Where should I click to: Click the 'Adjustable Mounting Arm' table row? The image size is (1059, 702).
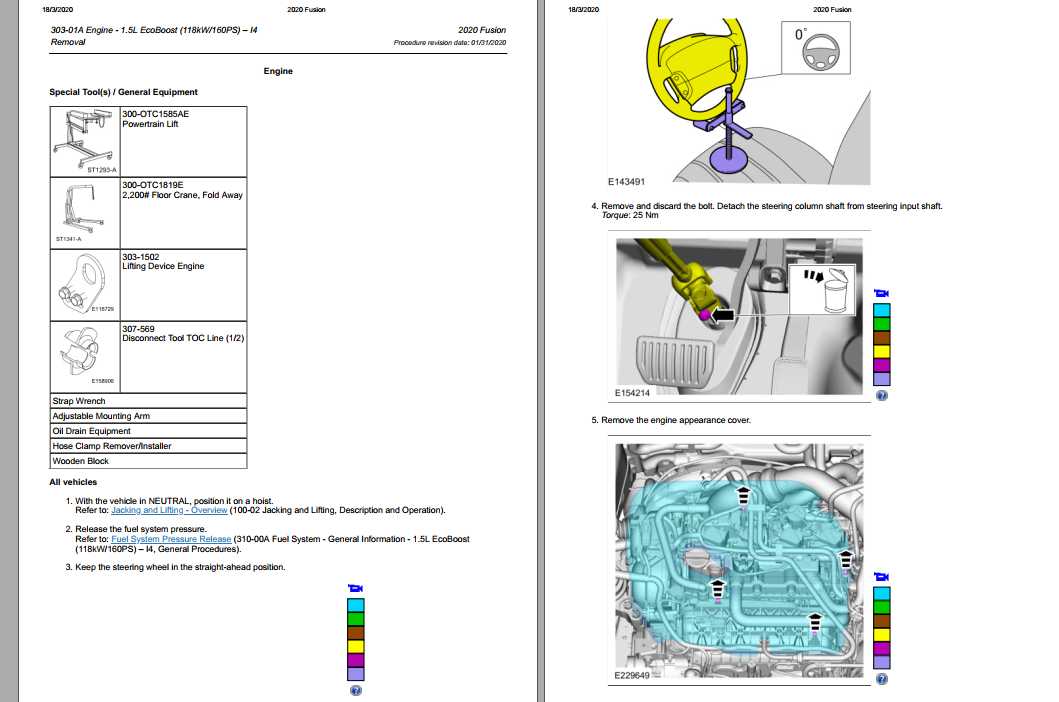click(x=149, y=416)
